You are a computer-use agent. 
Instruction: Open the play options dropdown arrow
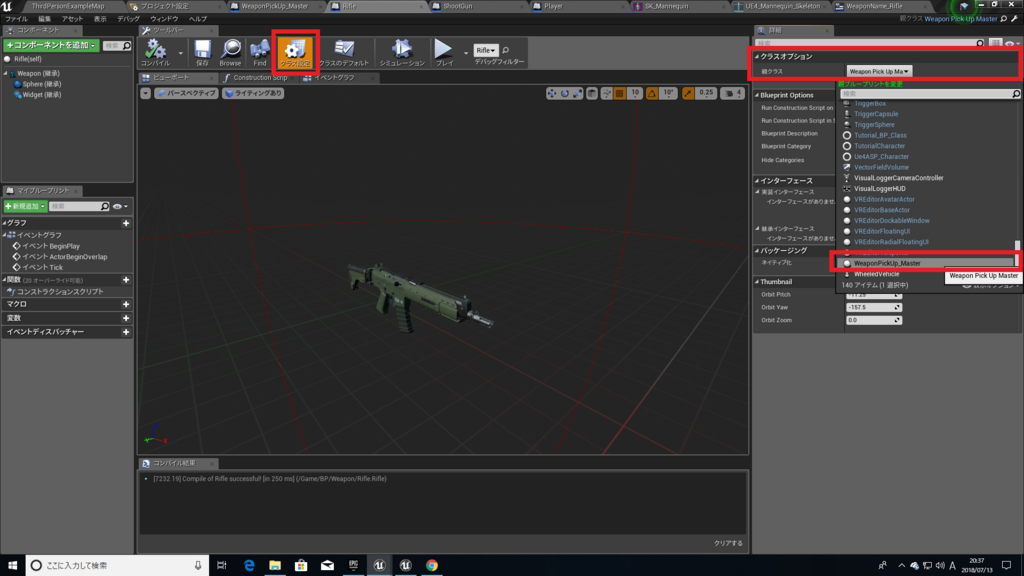(x=466, y=54)
